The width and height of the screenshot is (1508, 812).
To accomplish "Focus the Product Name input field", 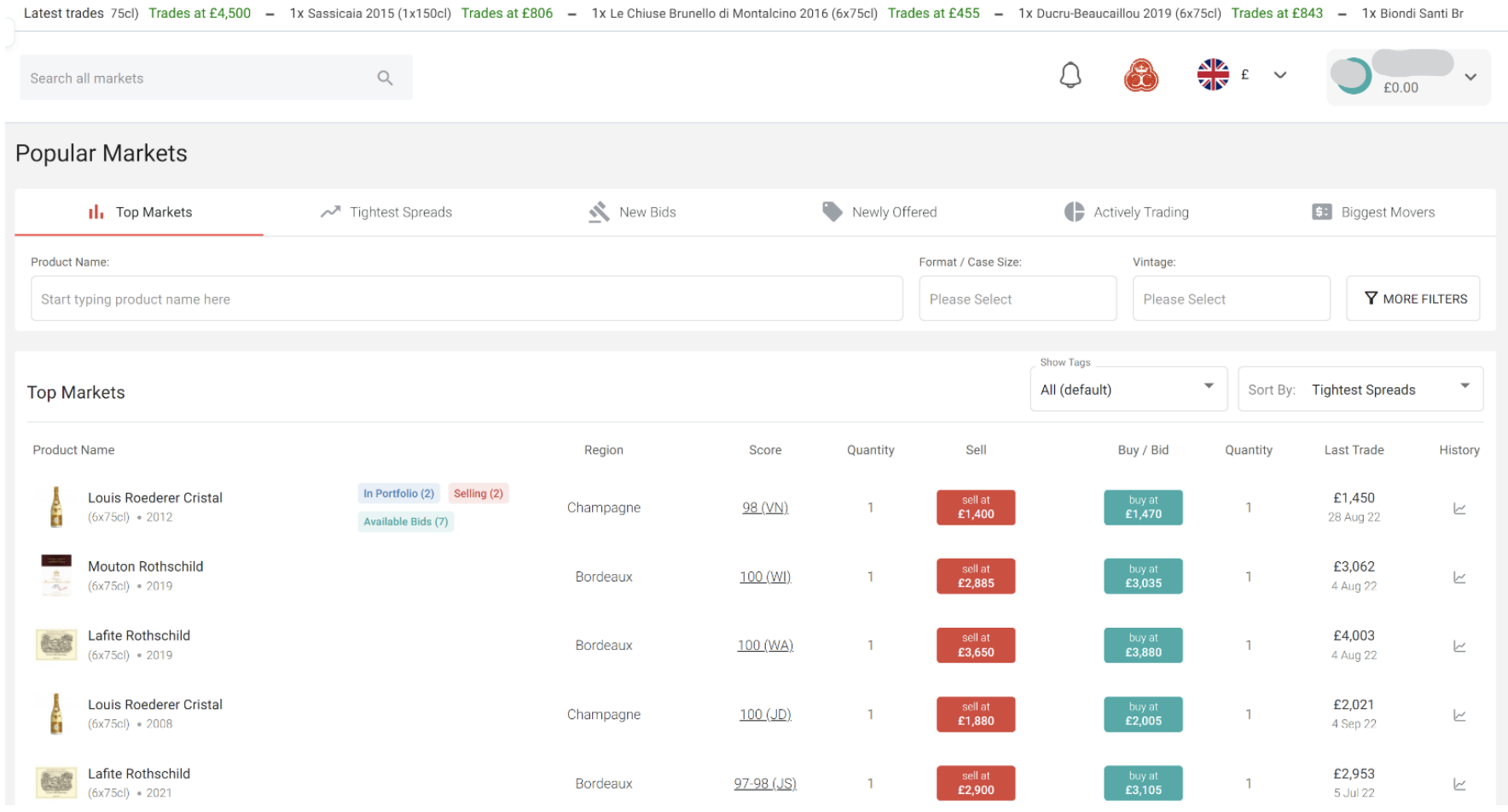I will click(x=467, y=299).
